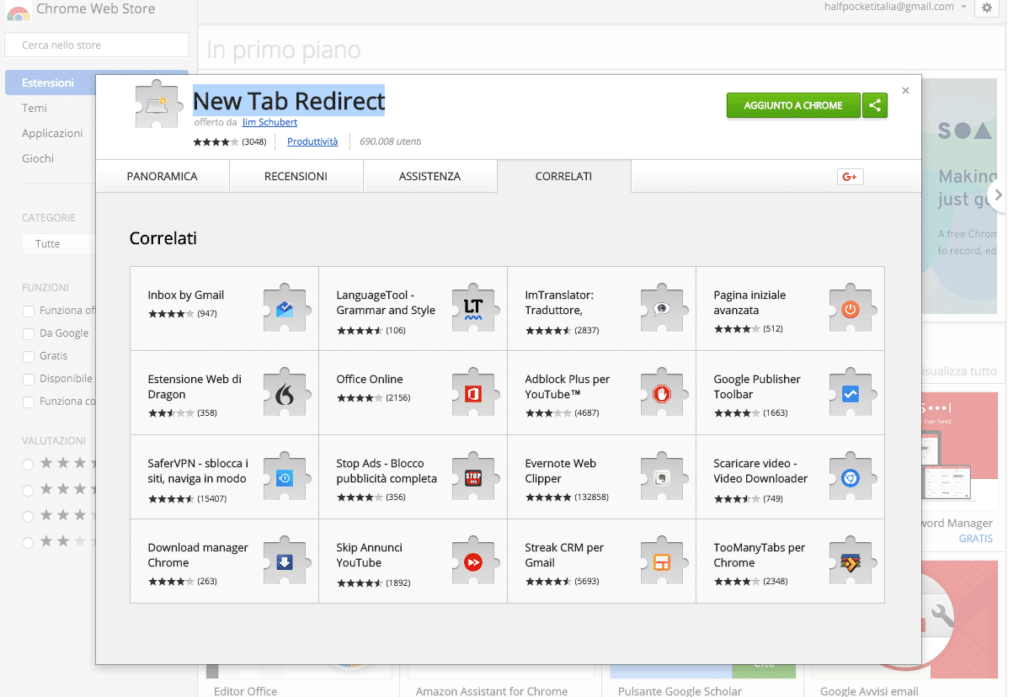Image resolution: width=1024 pixels, height=697 pixels.
Task: Enable the Da Google checkbox
Action: click(28, 334)
